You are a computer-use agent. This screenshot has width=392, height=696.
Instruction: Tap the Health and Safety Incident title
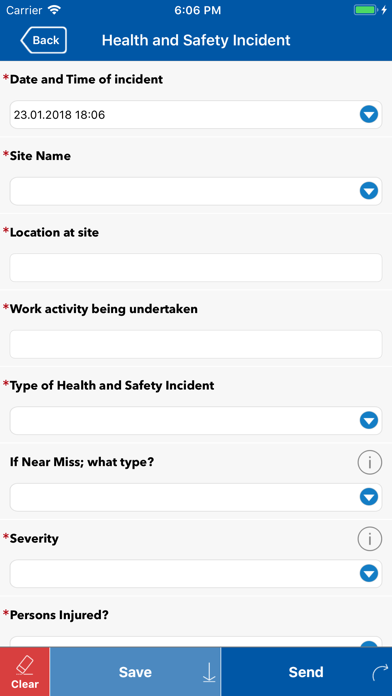click(x=196, y=40)
